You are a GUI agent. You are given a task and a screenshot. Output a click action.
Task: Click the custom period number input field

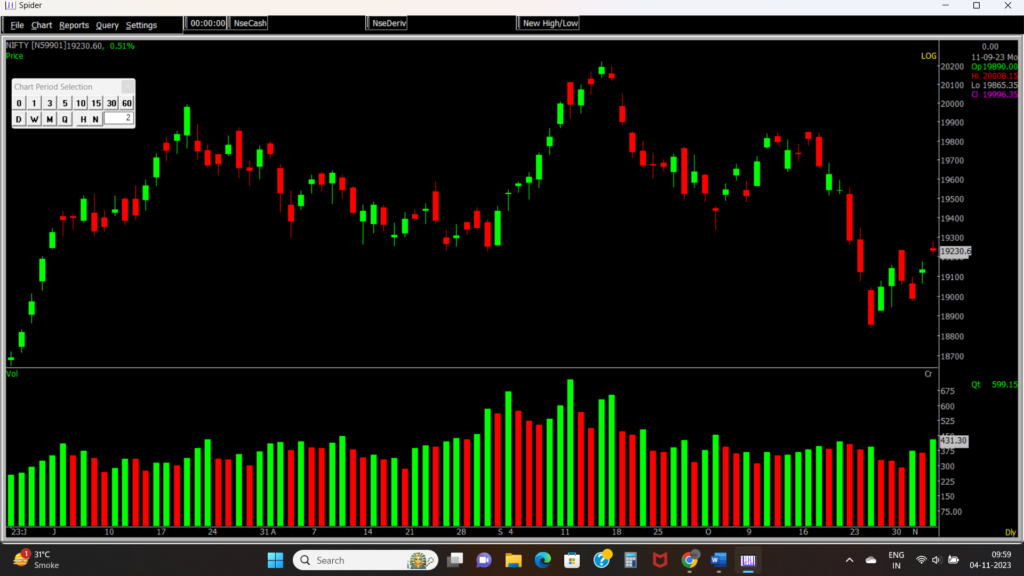click(119, 119)
